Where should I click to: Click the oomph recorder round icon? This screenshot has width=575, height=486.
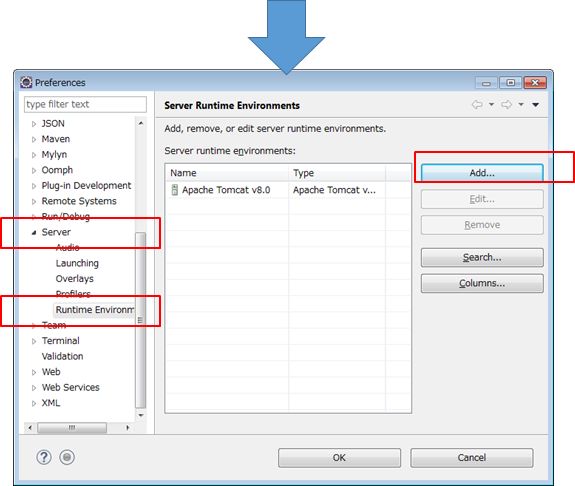tap(67, 457)
